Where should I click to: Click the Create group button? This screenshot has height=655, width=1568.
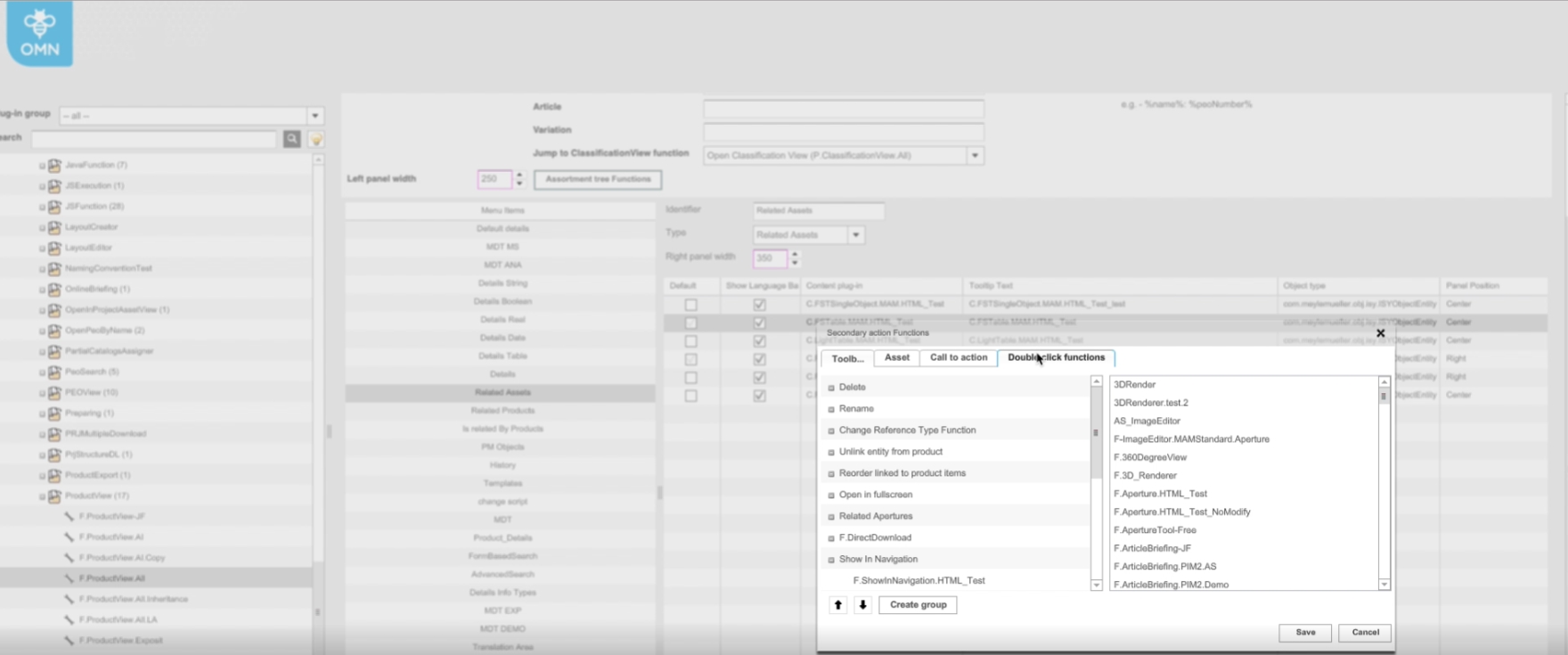[x=918, y=605]
